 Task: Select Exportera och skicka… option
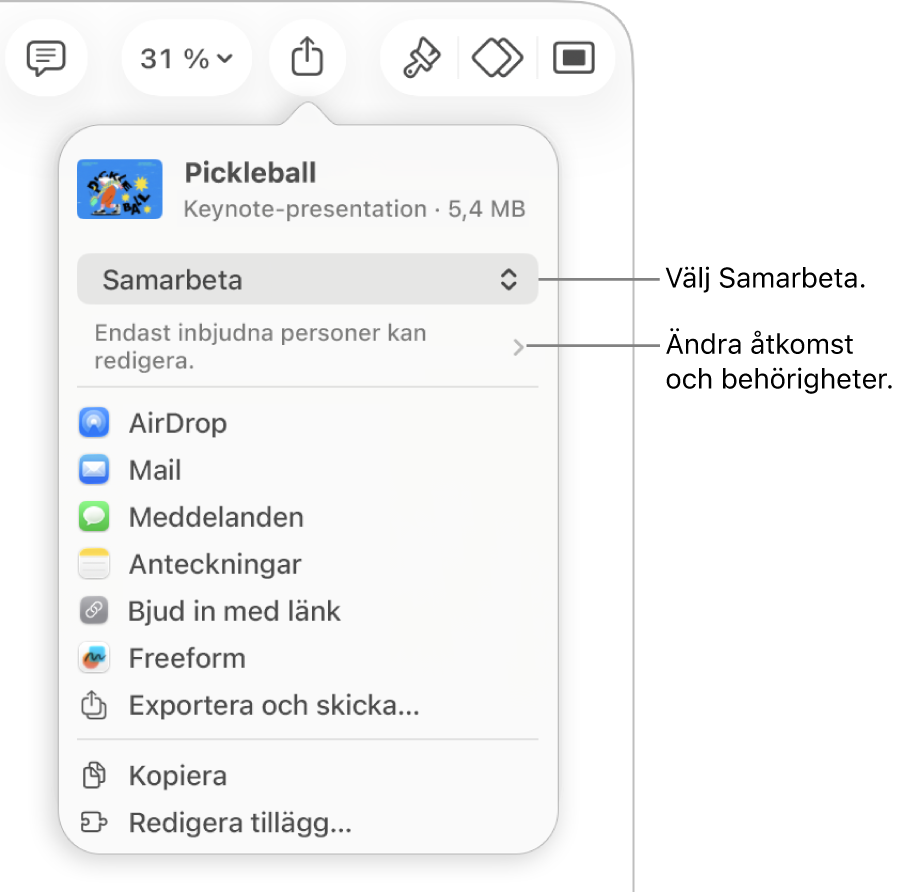[274, 705]
